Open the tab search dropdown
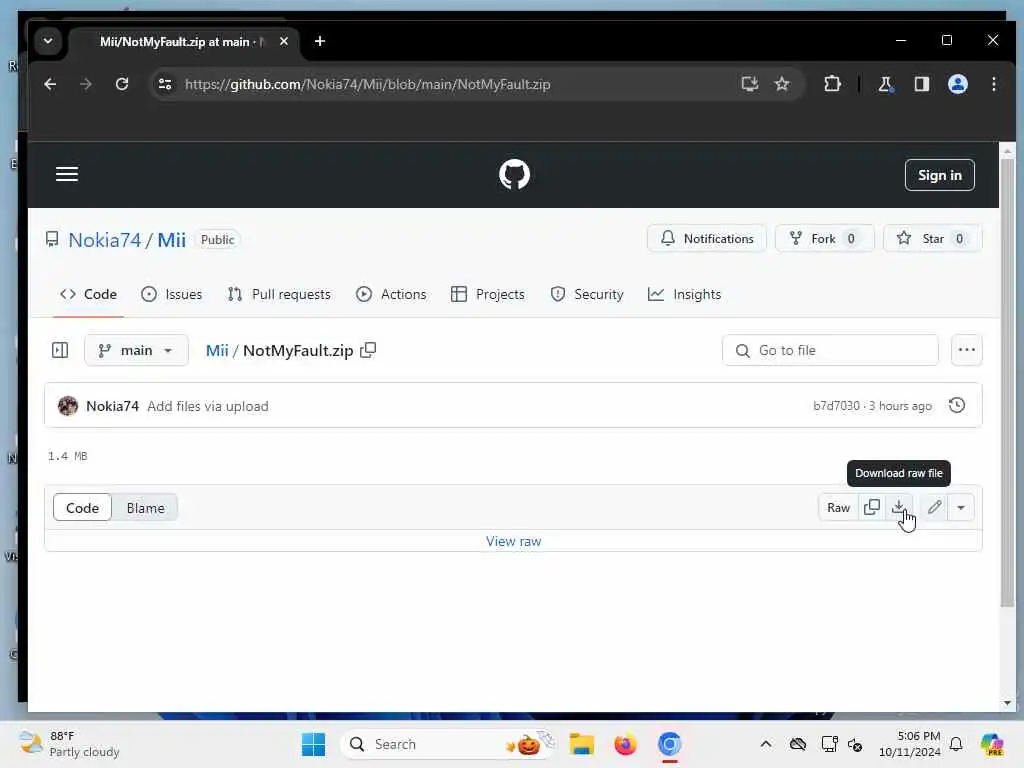 point(48,40)
